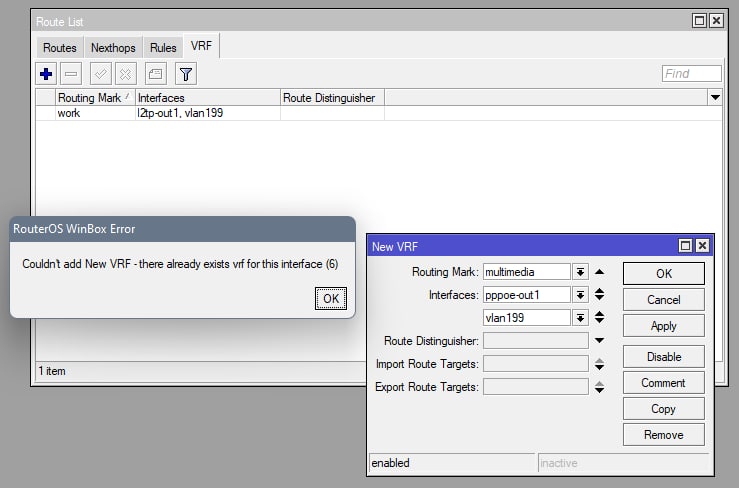Collapse the Routing Mark field with up arrow
The height and width of the screenshot is (488, 739).
(x=599, y=272)
